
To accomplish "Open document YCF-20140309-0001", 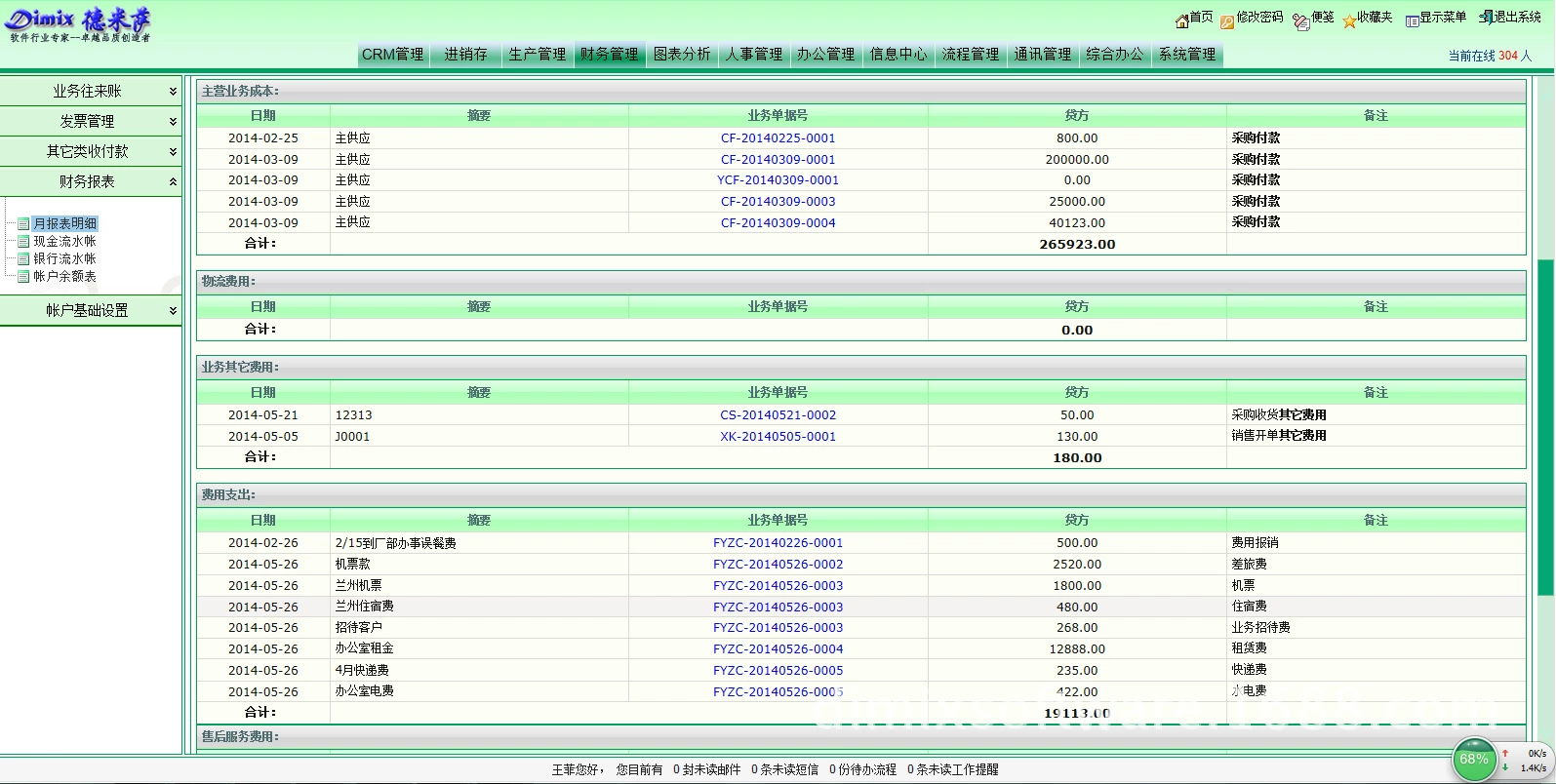I will [778, 180].
